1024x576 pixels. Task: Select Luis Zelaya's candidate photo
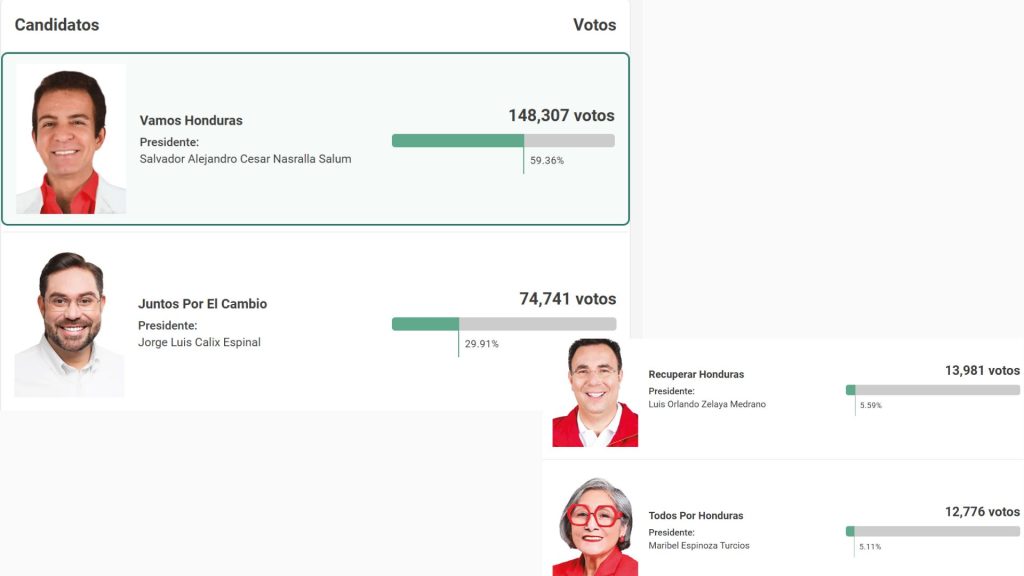[x=595, y=392]
